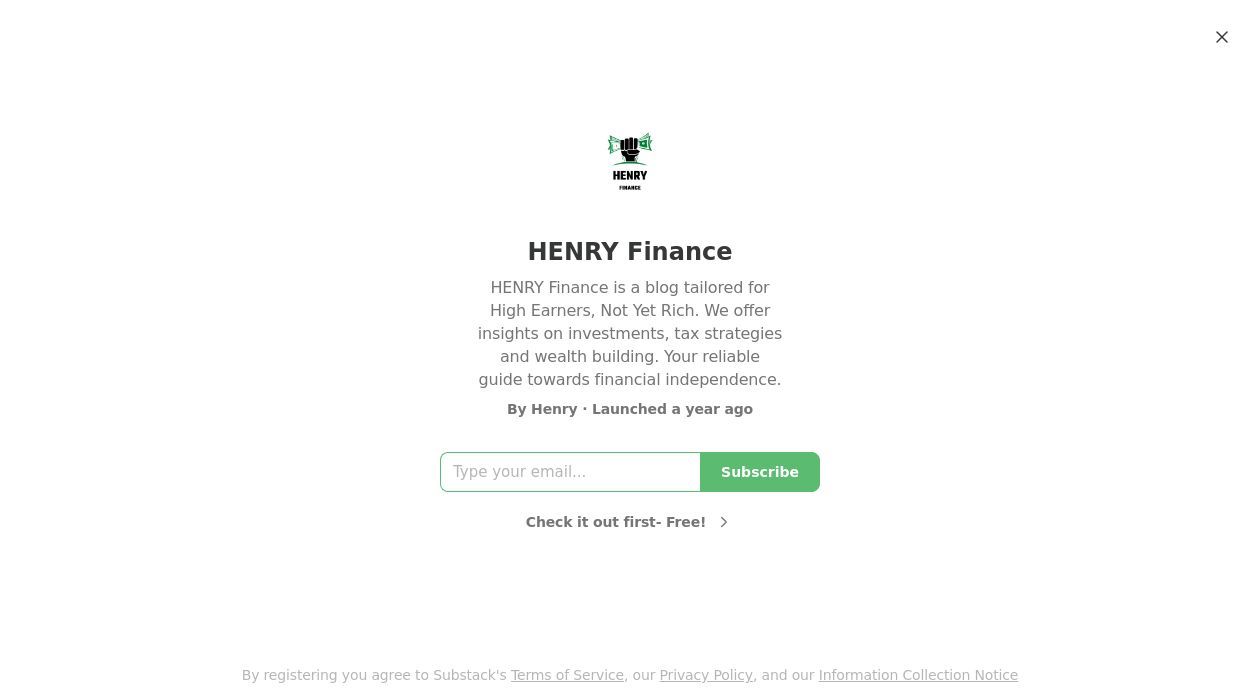Click the HENRY wordmark under the fist logo
This screenshot has height=700, width=1260.
tap(630, 176)
